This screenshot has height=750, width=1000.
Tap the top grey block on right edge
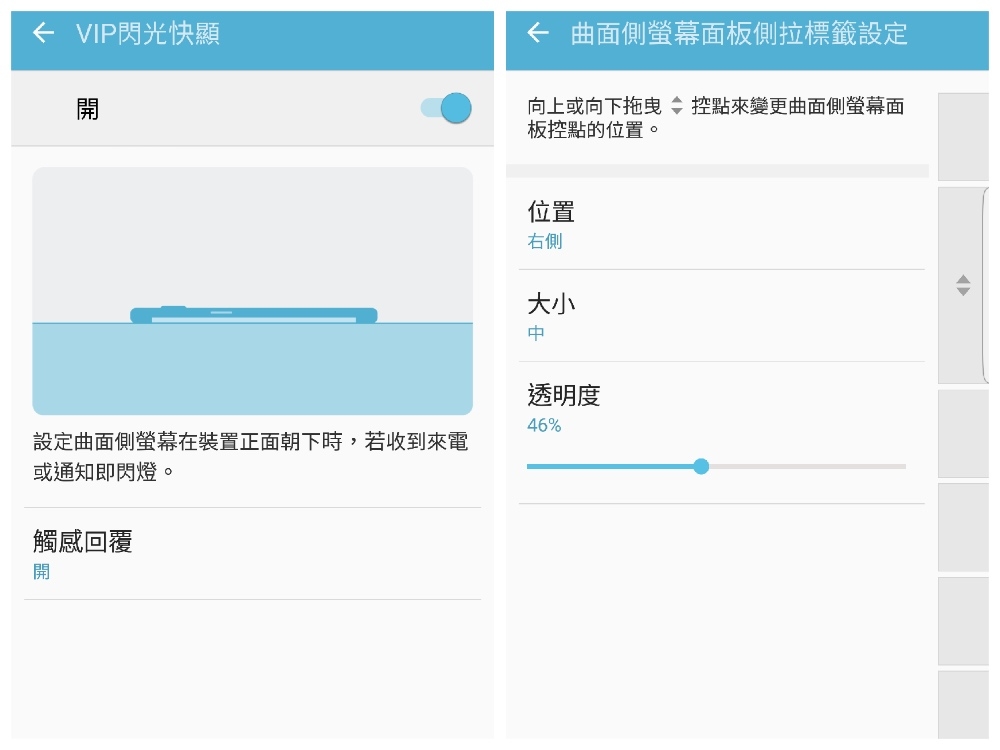pyautogui.click(x=963, y=135)
